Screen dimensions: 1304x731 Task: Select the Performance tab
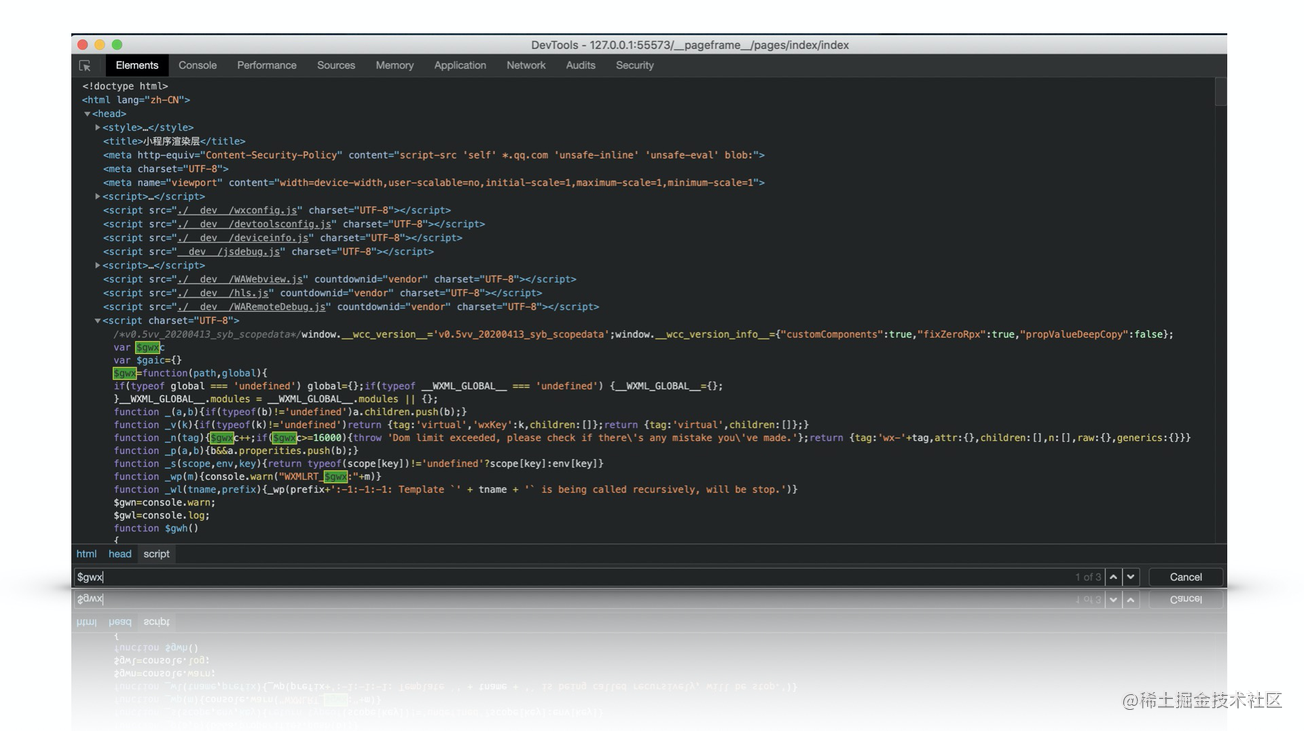pyautogui.click(x=266, y=66)
